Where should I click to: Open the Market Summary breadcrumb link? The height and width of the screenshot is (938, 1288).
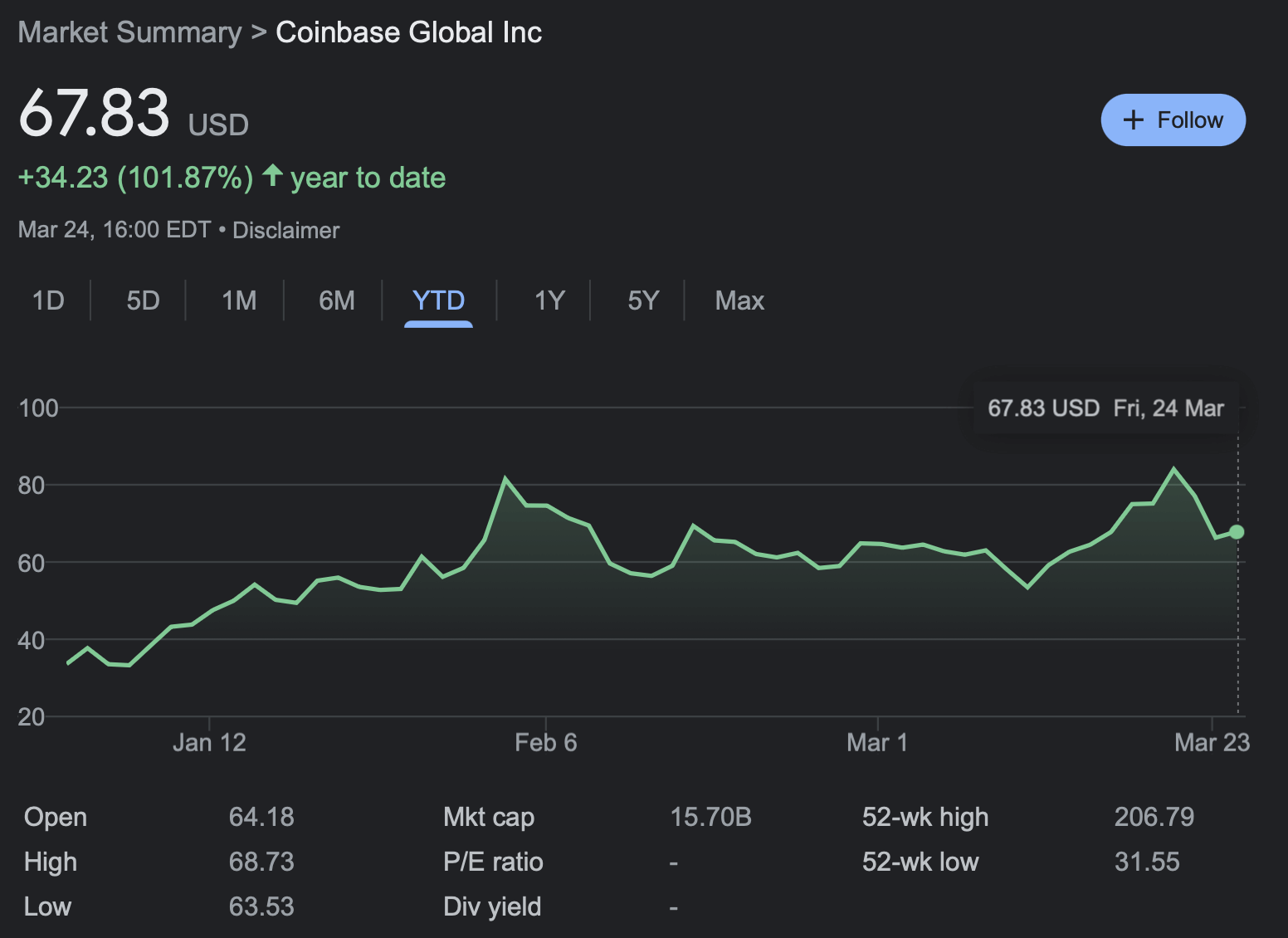(x=130, y=32)
